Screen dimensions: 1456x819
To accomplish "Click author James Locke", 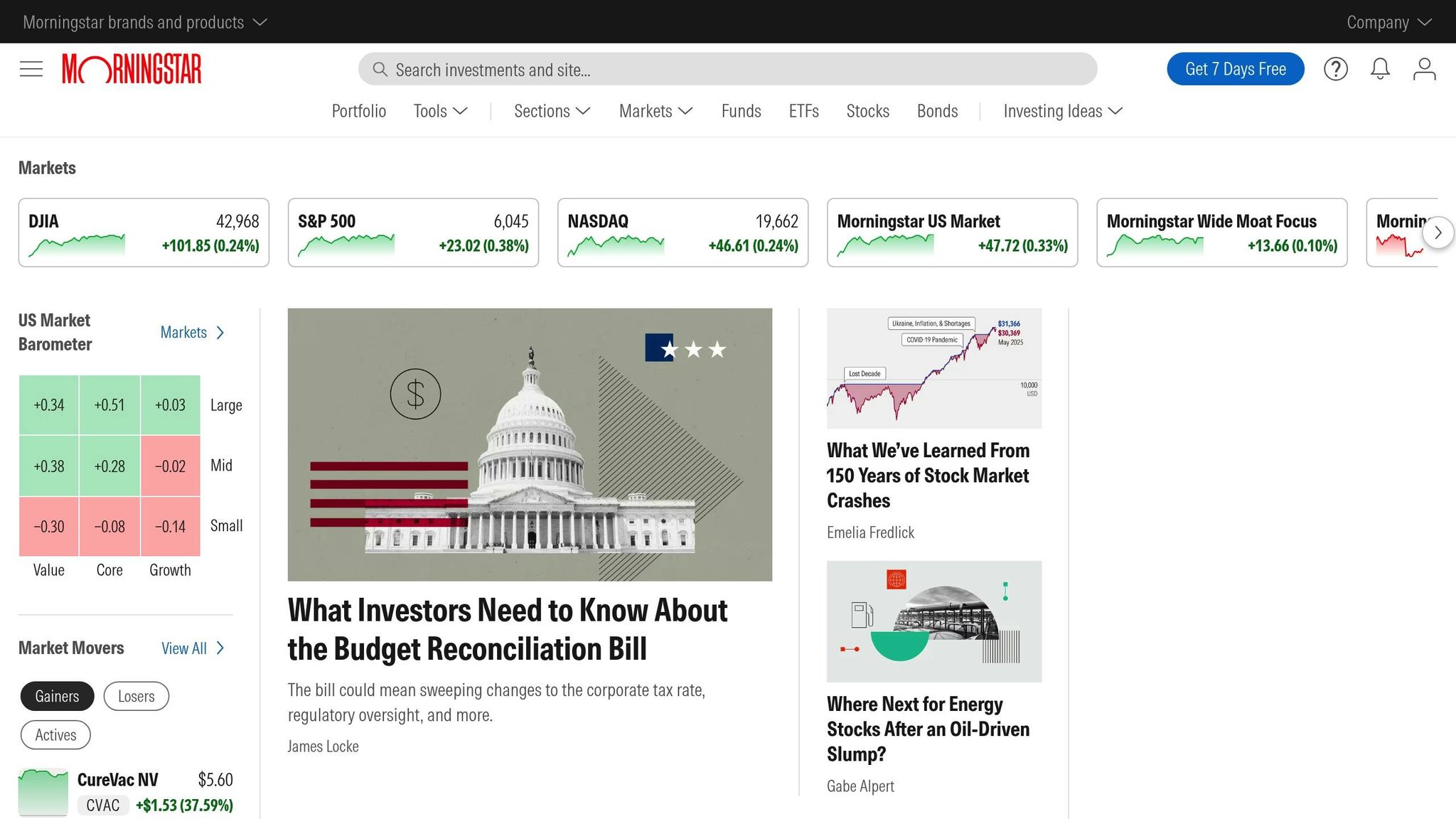I will [323, 746].
